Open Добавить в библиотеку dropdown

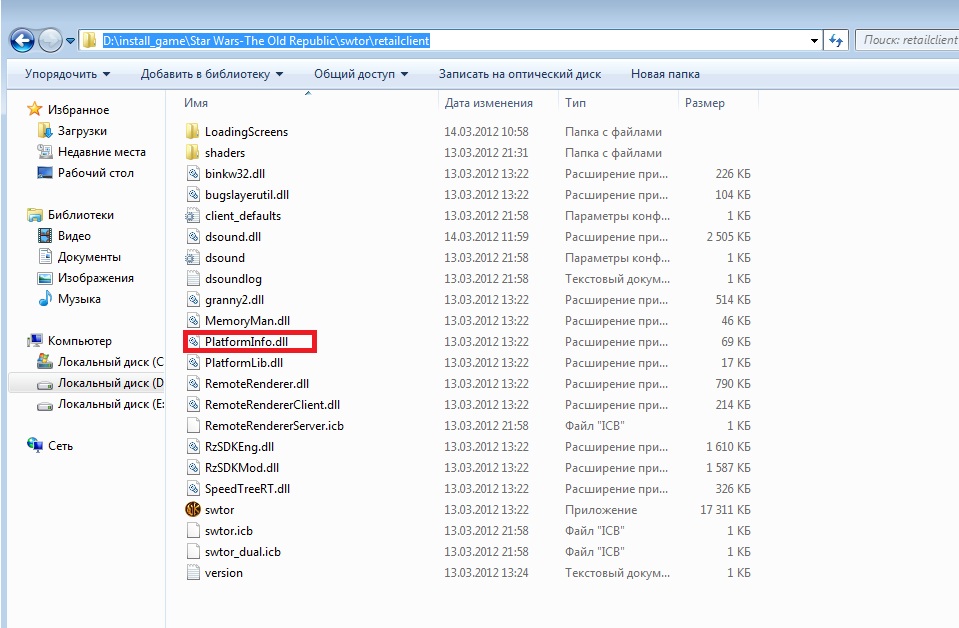[212, 74]
